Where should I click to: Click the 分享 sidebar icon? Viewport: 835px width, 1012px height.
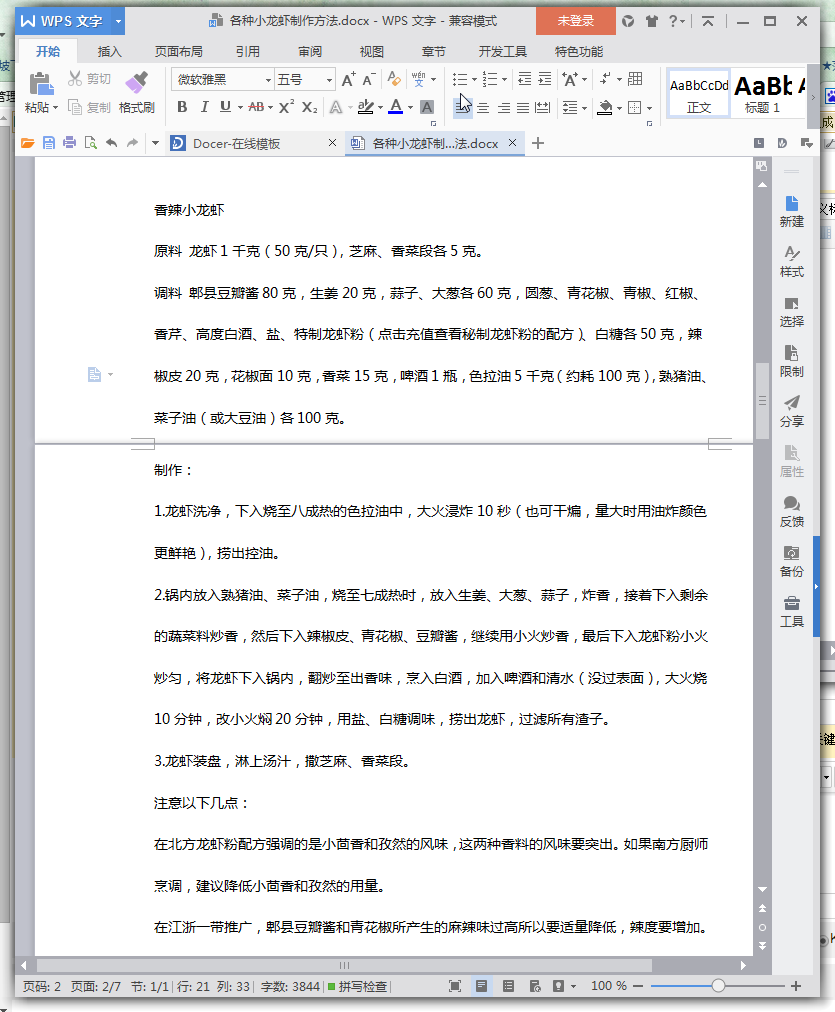pyautogui.click(x=791, y=412)
